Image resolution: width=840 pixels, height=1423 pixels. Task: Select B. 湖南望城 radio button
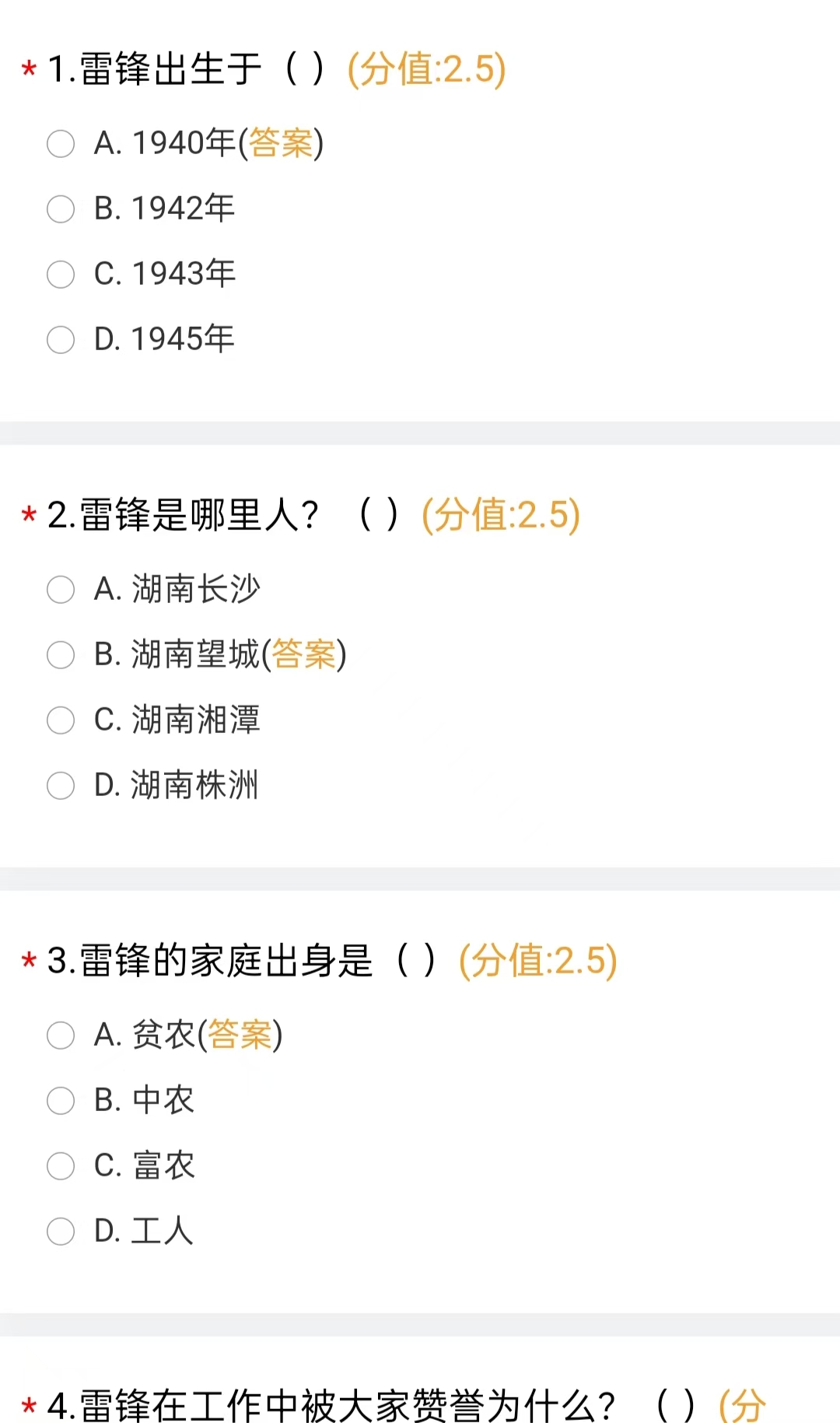click(61, 655)
